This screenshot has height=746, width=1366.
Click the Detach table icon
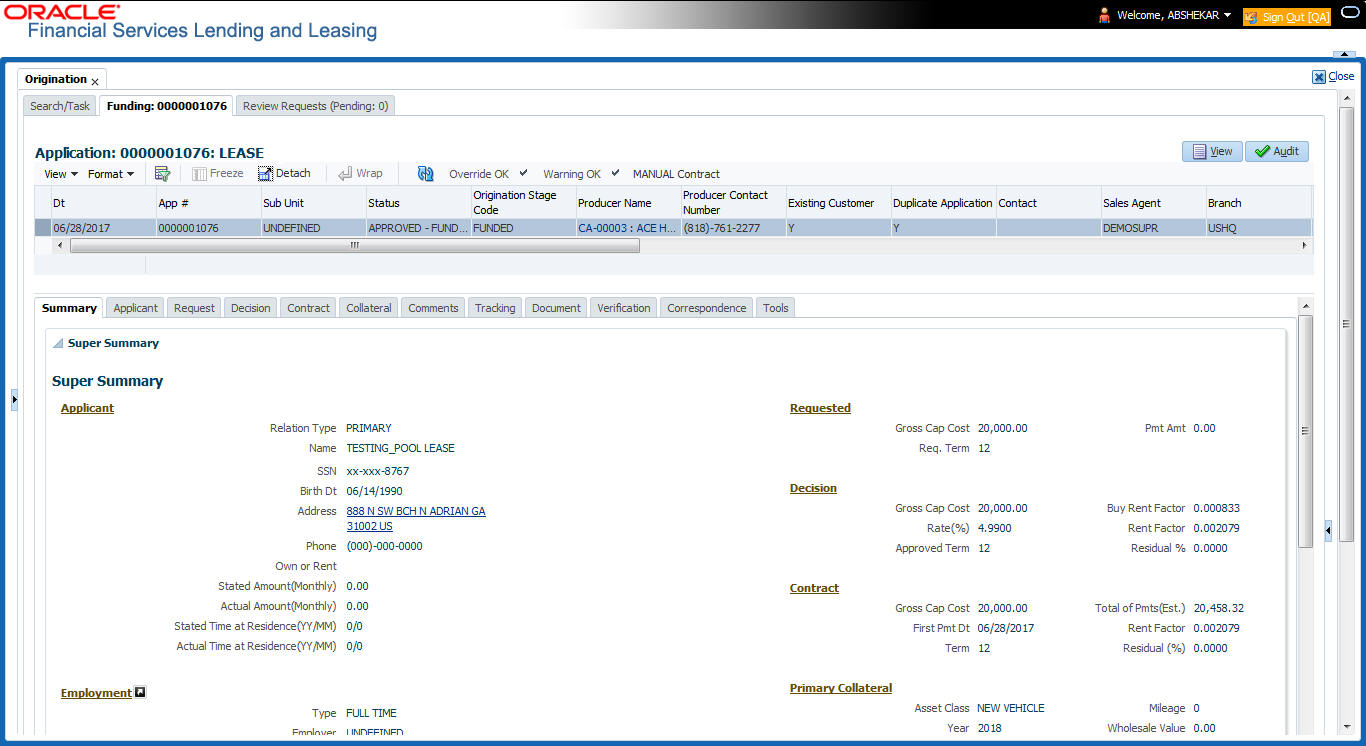pos(266,174)
